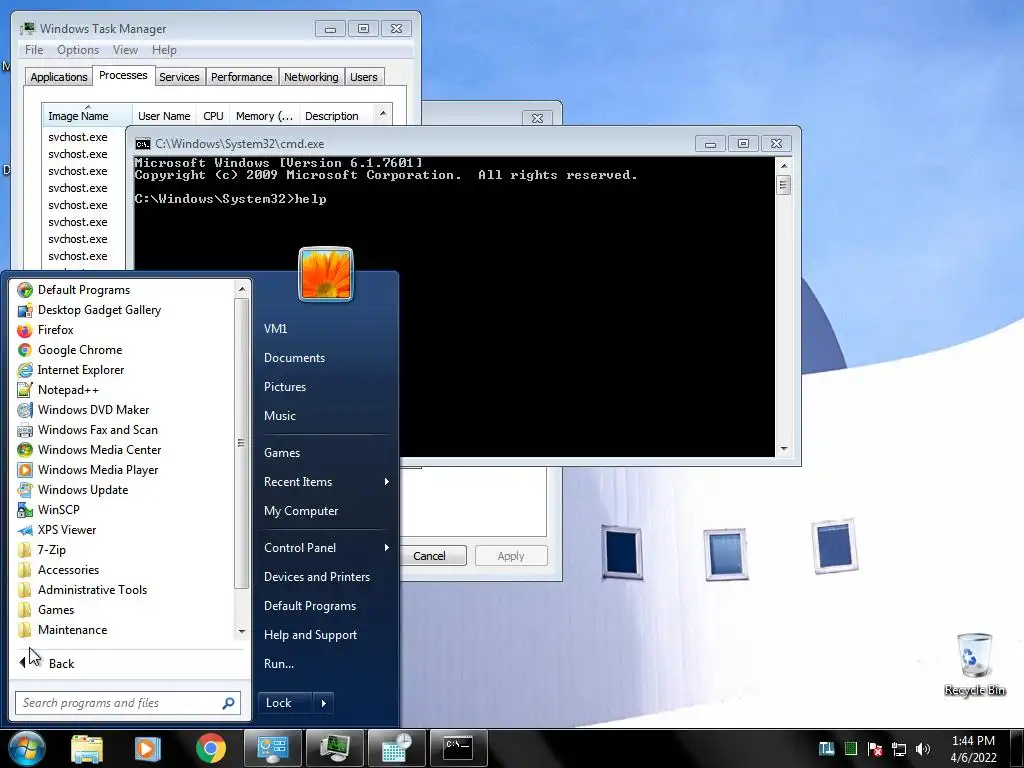This screenshot has height=768, width=1024.
Task: Switch to the Users tab
Action: 364,77
